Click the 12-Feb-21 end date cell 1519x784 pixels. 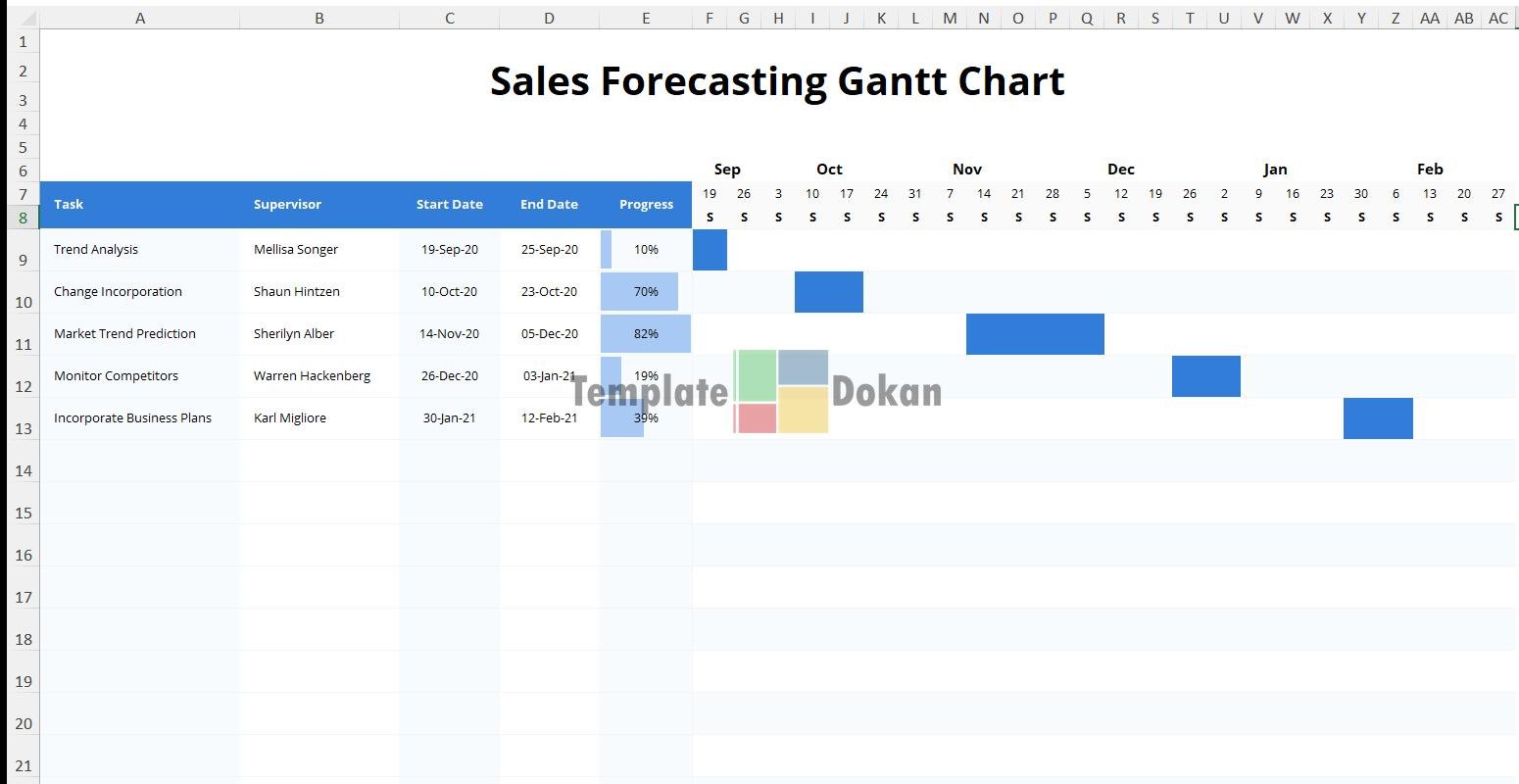coord(549,417)
